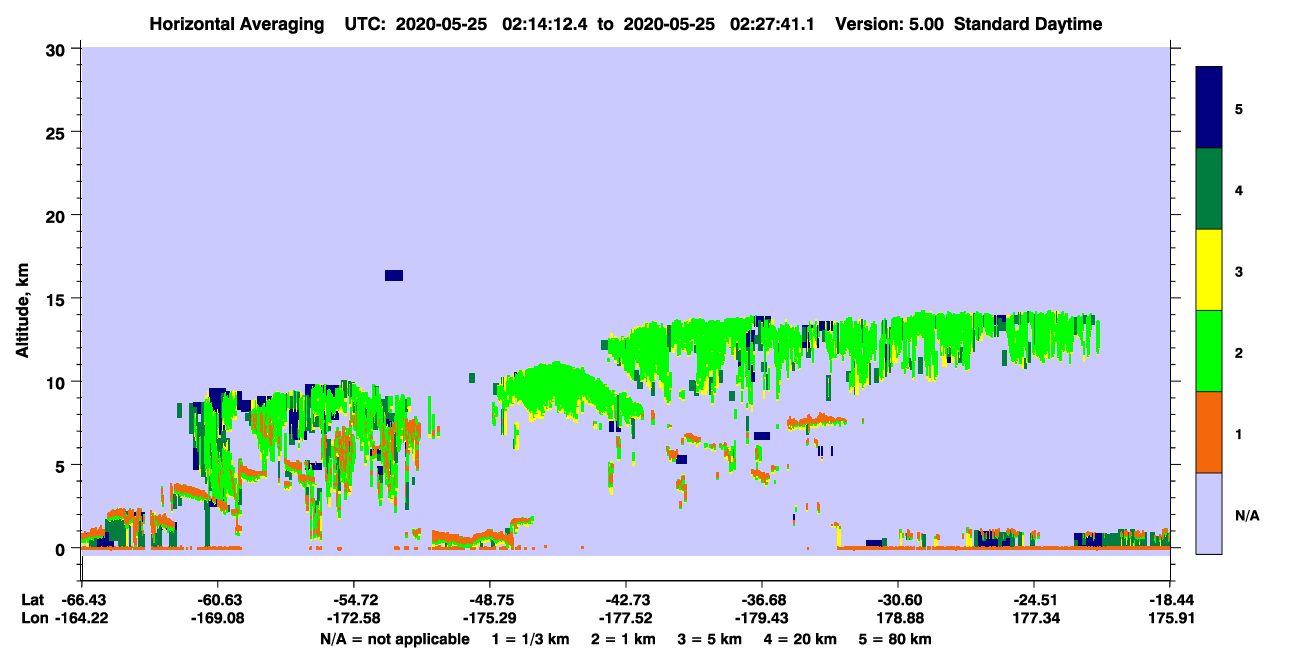
Task: Click the longitude value -177.52
Action: tap(625, 619)
